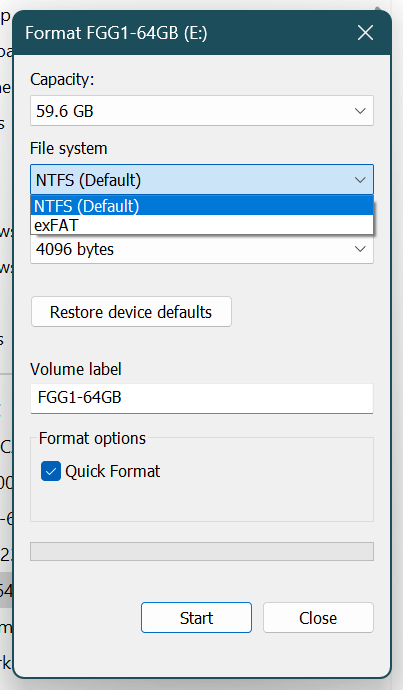
Task: Click the Format options group heading
Action: click(x=92, y=438)
